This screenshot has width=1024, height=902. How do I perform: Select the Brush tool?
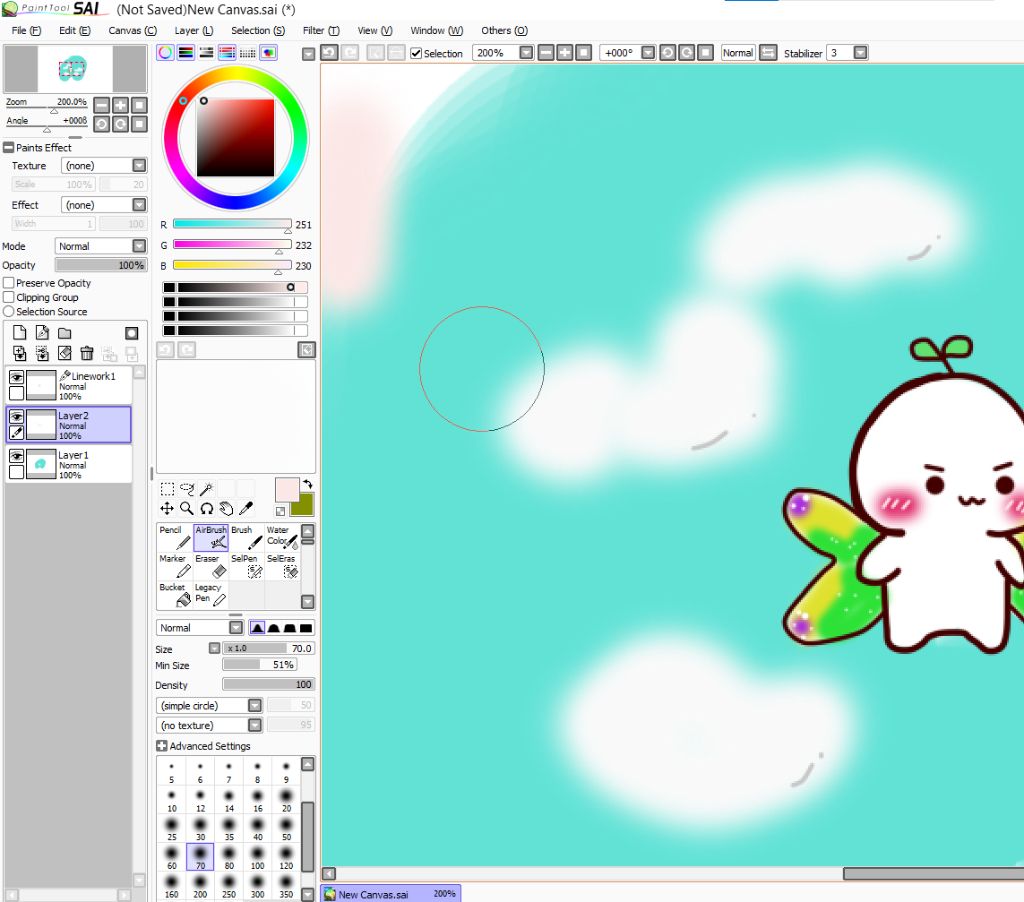(x=246, y=537)
